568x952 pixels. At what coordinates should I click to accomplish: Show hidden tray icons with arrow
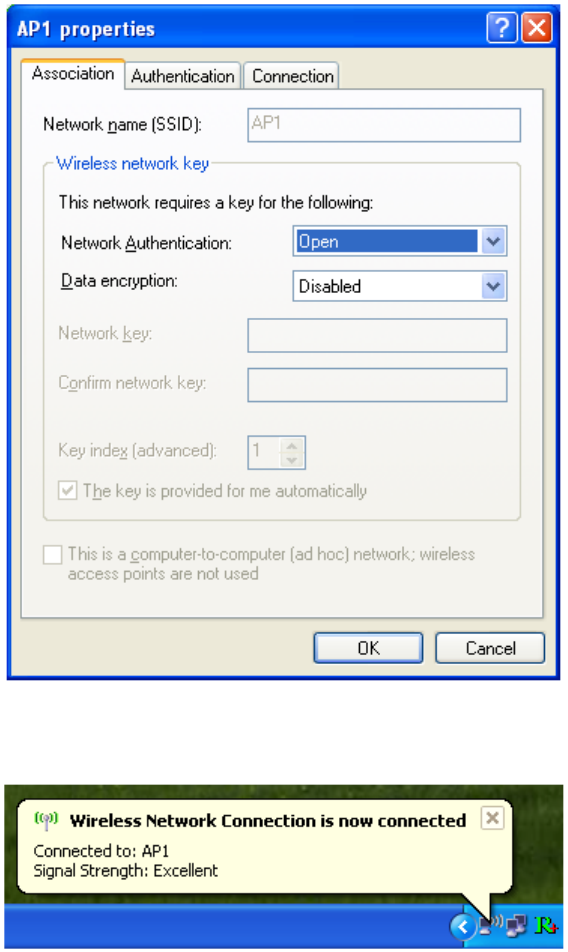click(x=462, y=926)
